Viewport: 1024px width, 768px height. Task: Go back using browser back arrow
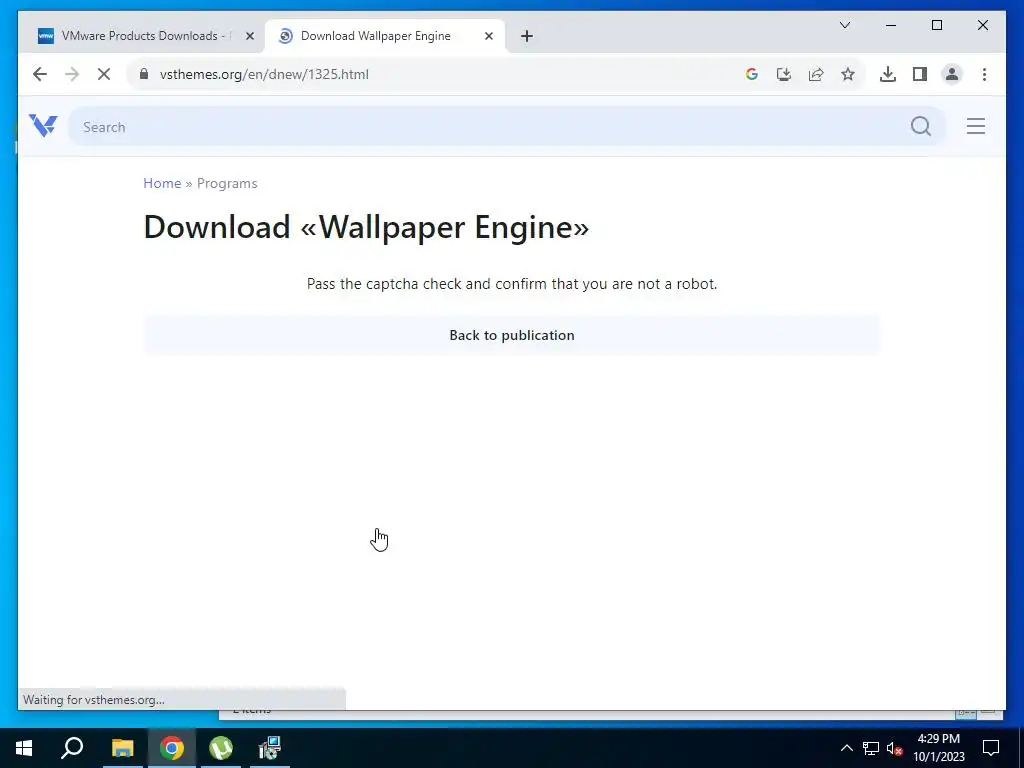click(40, 74)
